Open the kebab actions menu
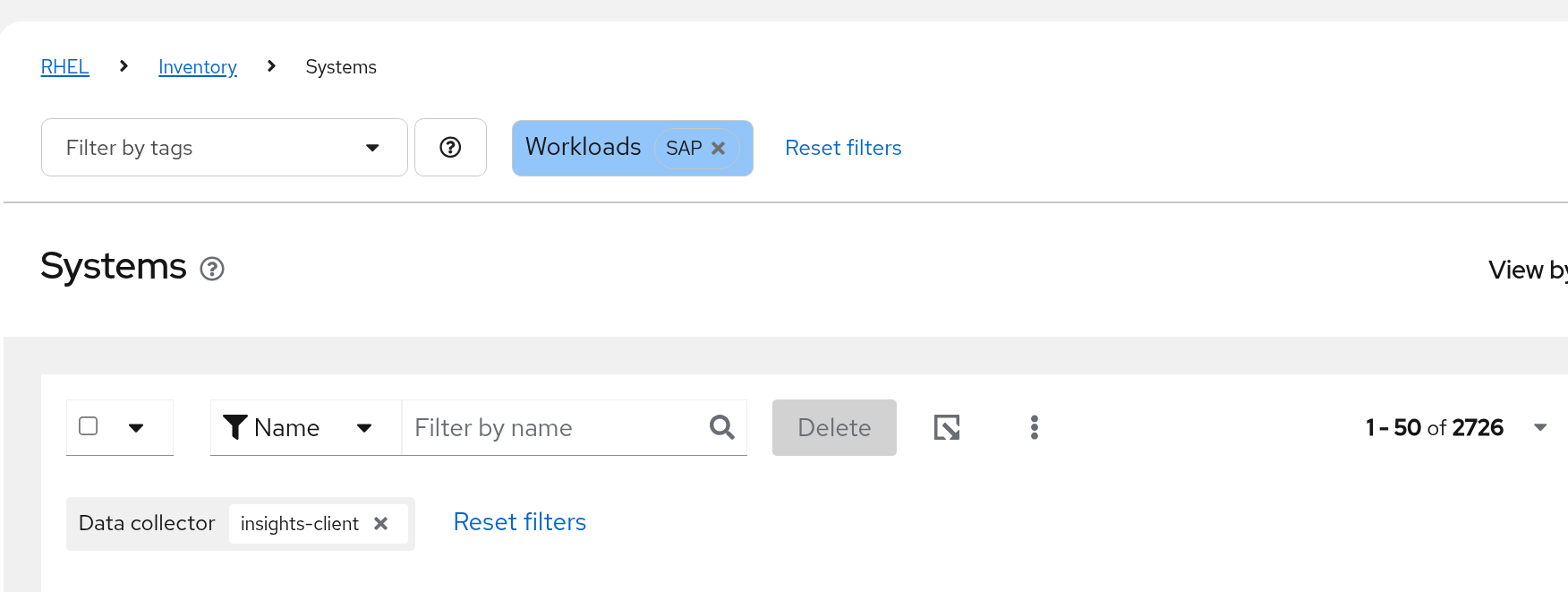The height and width of the screenshot is (592, 1568). 1035,428
